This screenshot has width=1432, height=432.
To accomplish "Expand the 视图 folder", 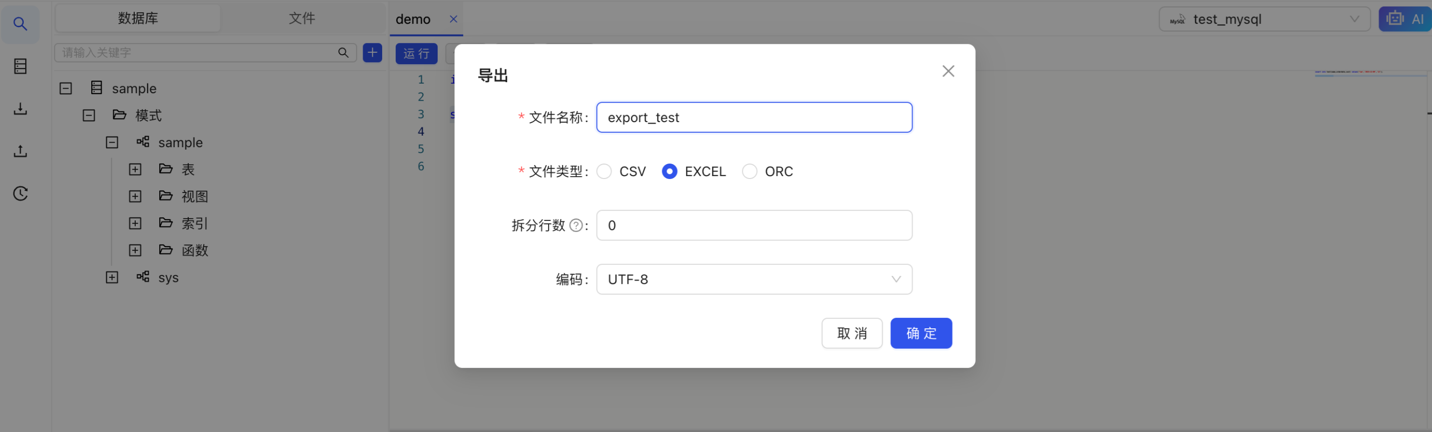I will click(135, 196).
